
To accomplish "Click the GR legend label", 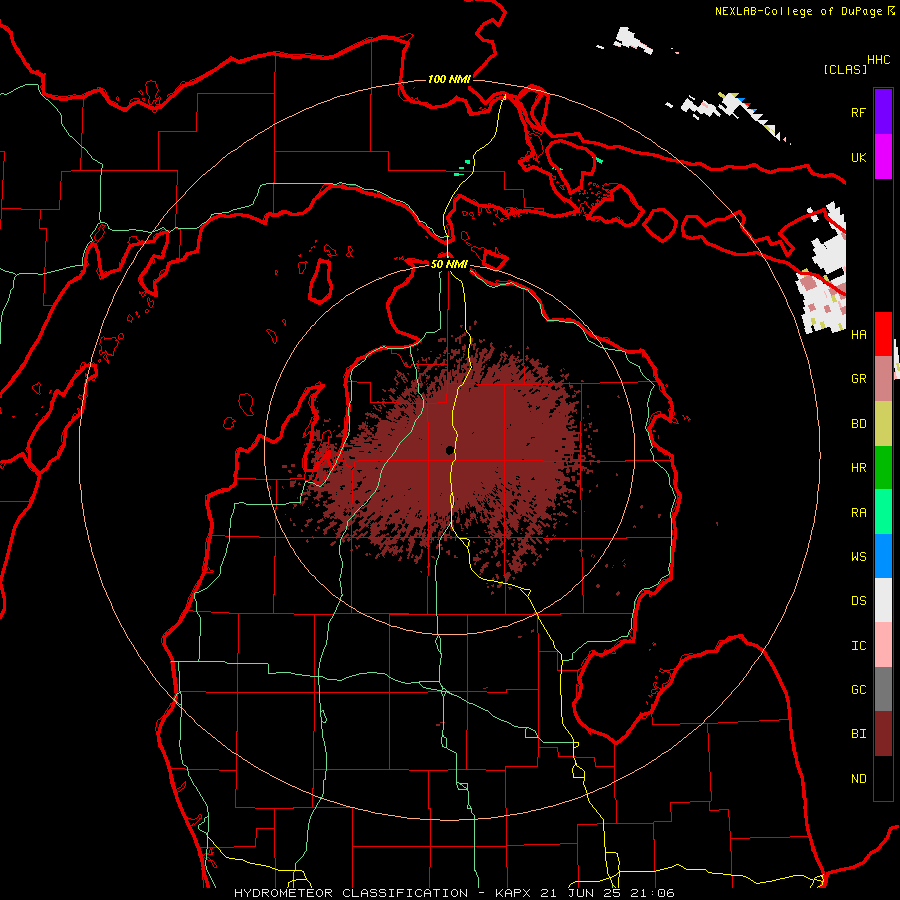I will click(x=858, y=379).
